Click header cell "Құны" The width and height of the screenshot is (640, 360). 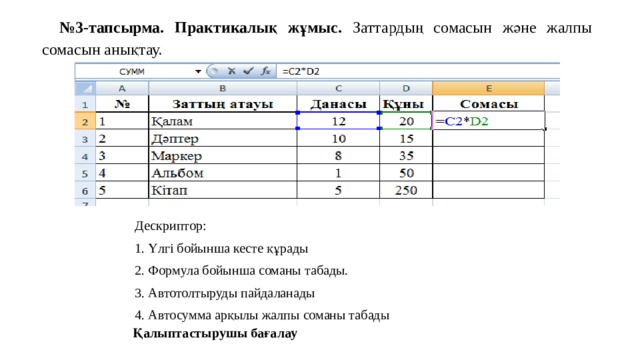(x=406, y=104)
